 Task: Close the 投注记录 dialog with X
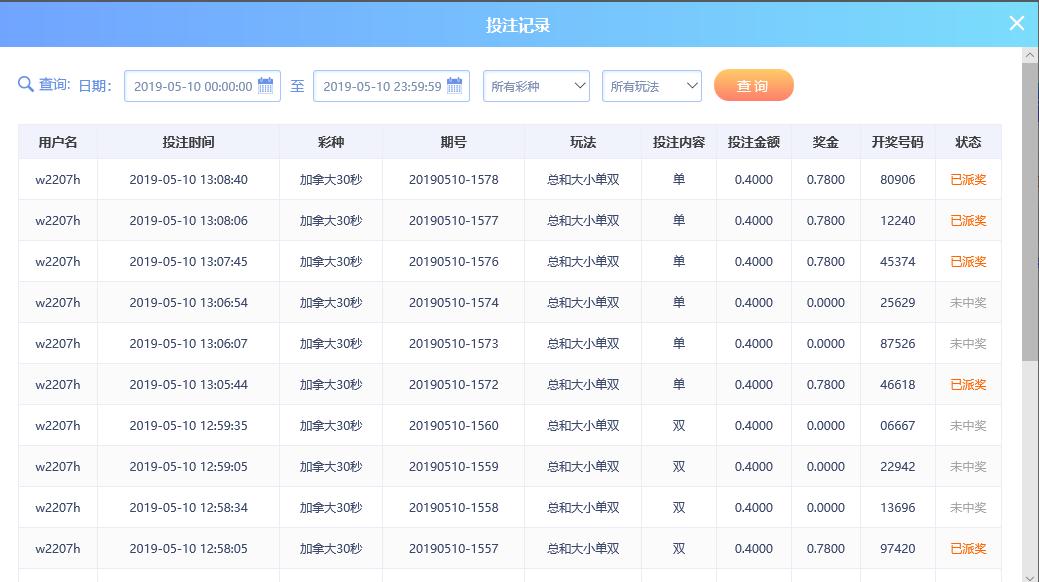click(x=1016, y=23)
